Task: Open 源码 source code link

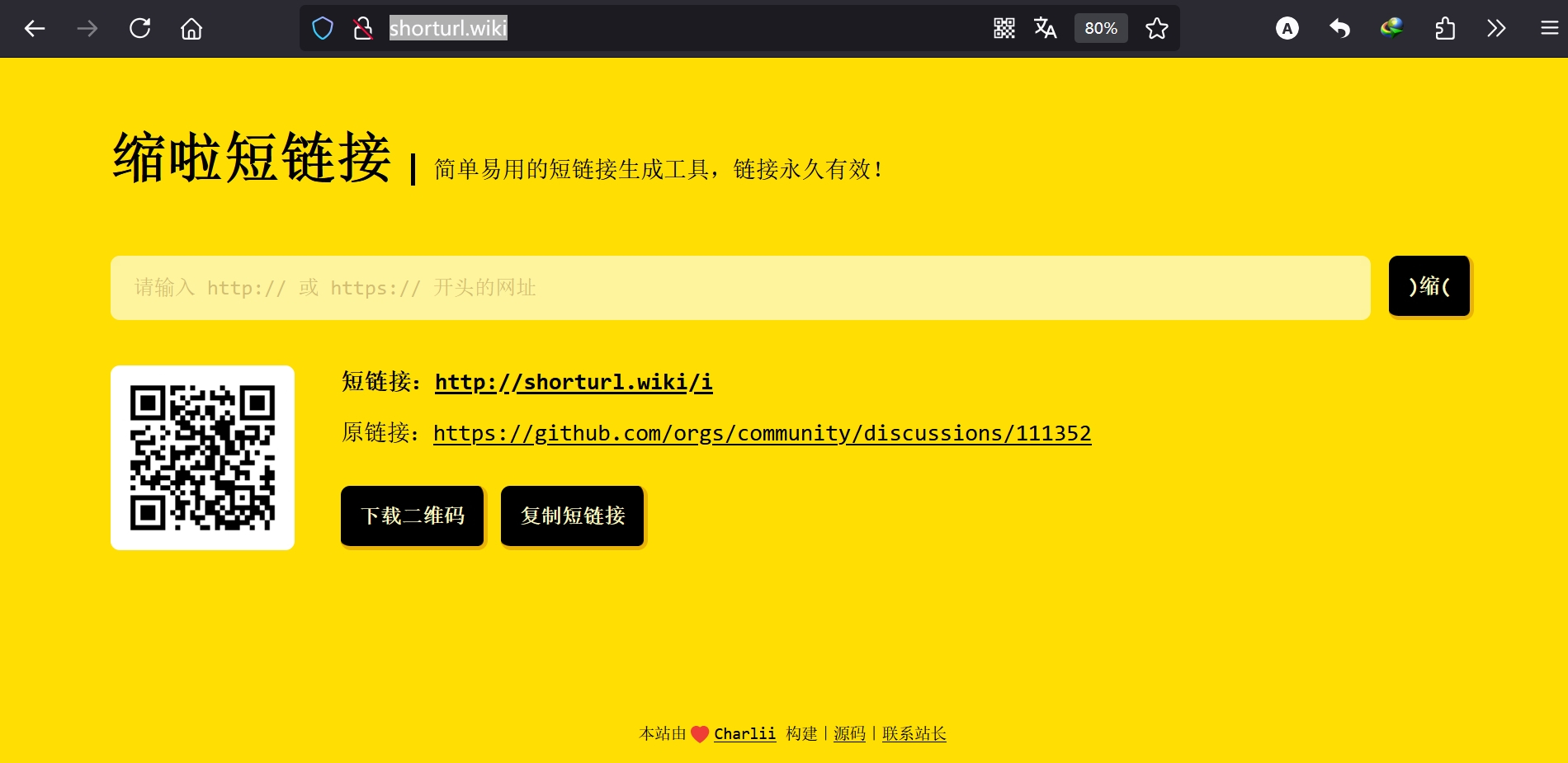Action: [x=849, y=734]
